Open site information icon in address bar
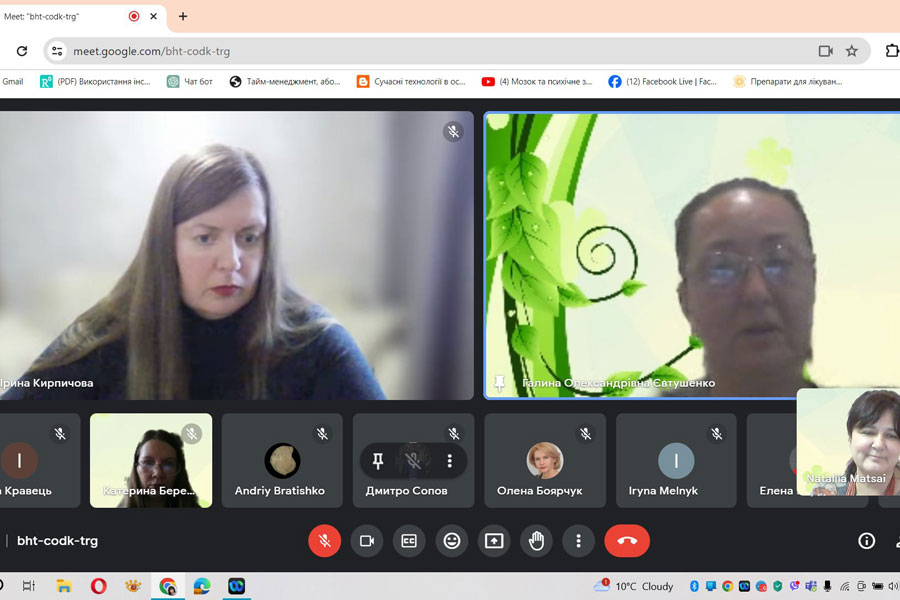 pyautogui.click(x=57, y=51)
